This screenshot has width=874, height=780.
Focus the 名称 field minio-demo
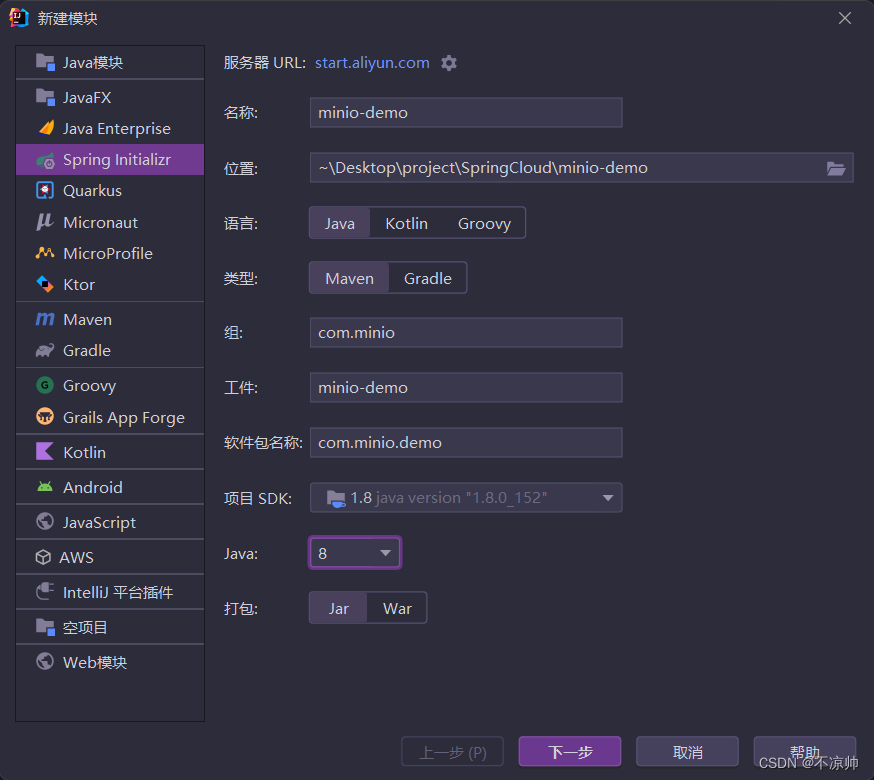(x=466, y=113)
